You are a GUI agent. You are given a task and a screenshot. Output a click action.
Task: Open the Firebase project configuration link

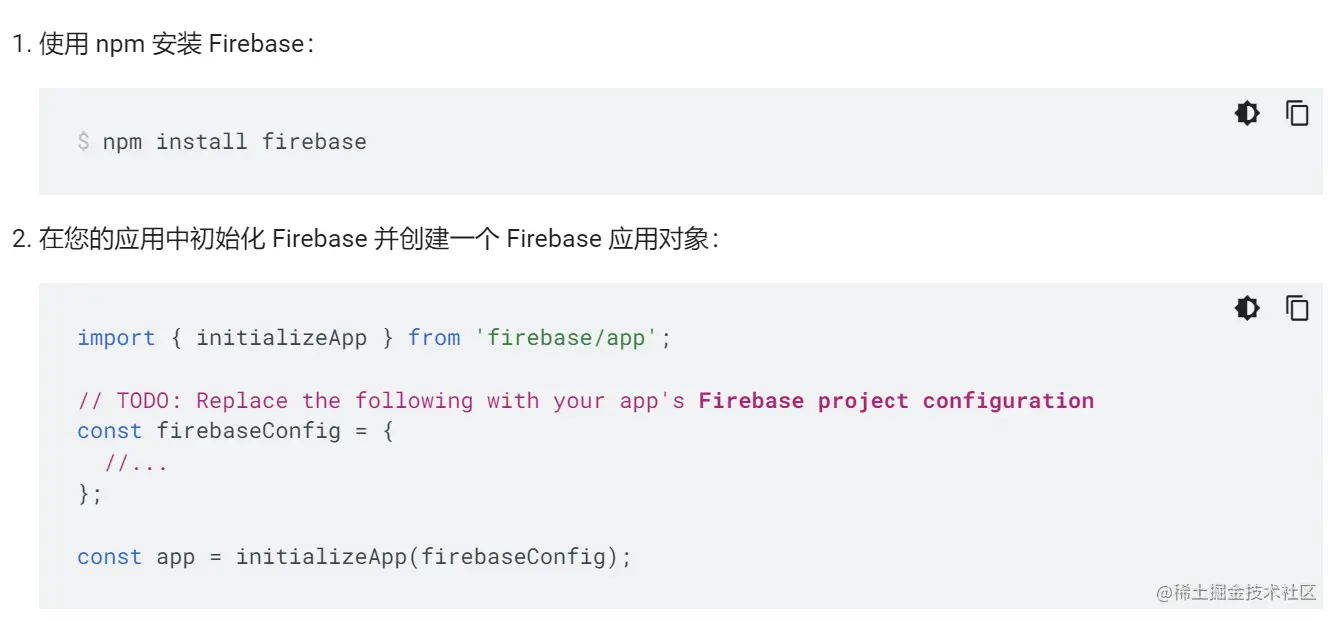tap(896, 401)
